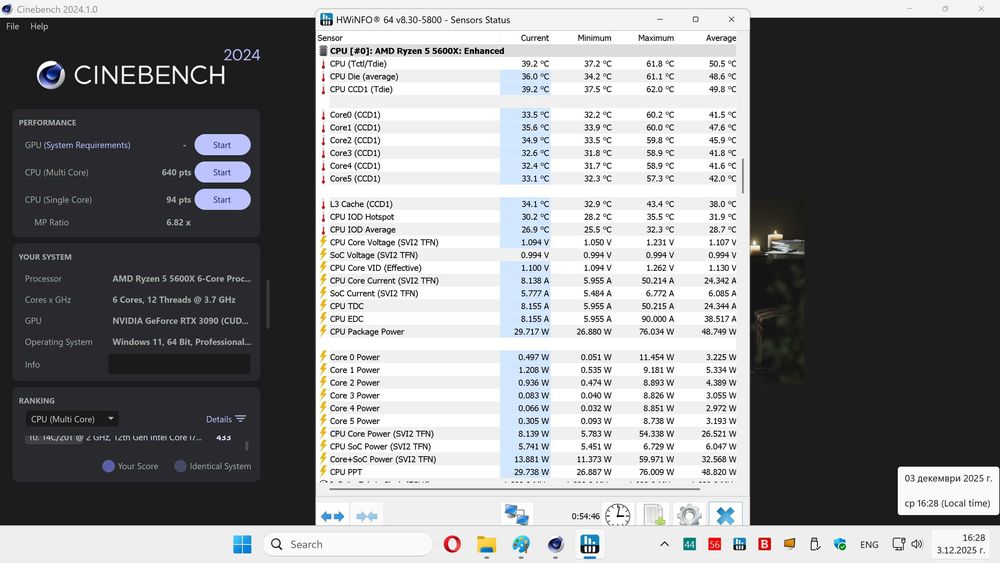Start logging with the HWiNFO log file icon

pyautogui.click(x=654, y=515)
